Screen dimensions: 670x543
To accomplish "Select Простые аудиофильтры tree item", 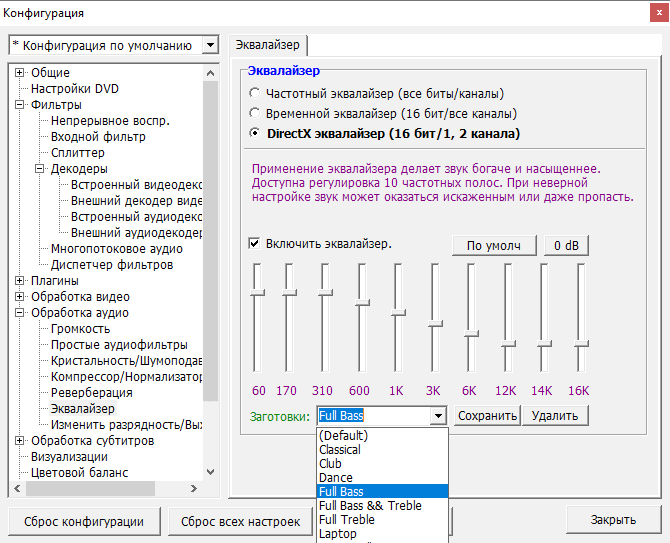I will pyautogui.click(x=119, y=344).
